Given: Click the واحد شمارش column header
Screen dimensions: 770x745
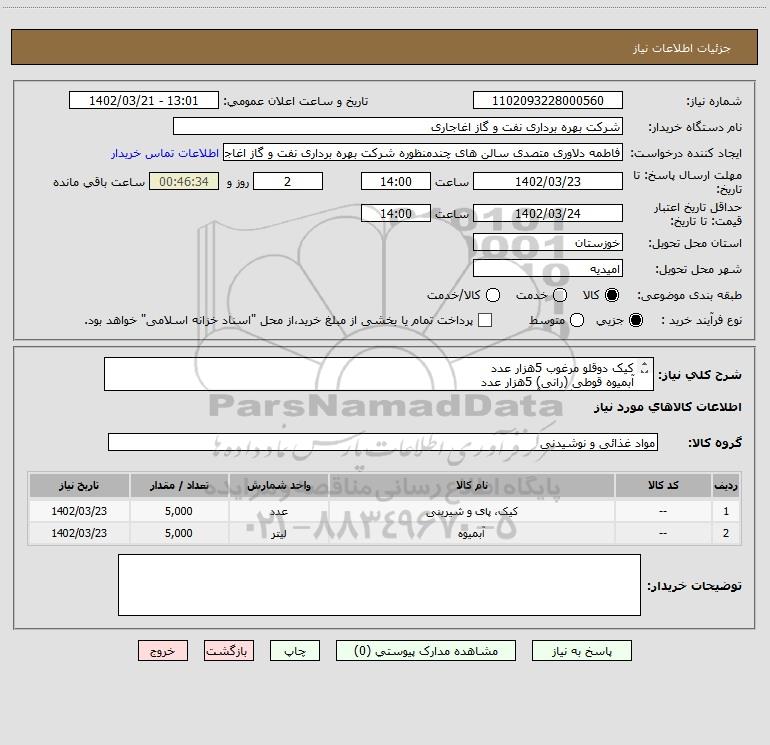Looking at the screenshot, I should [x=278, y=485].
